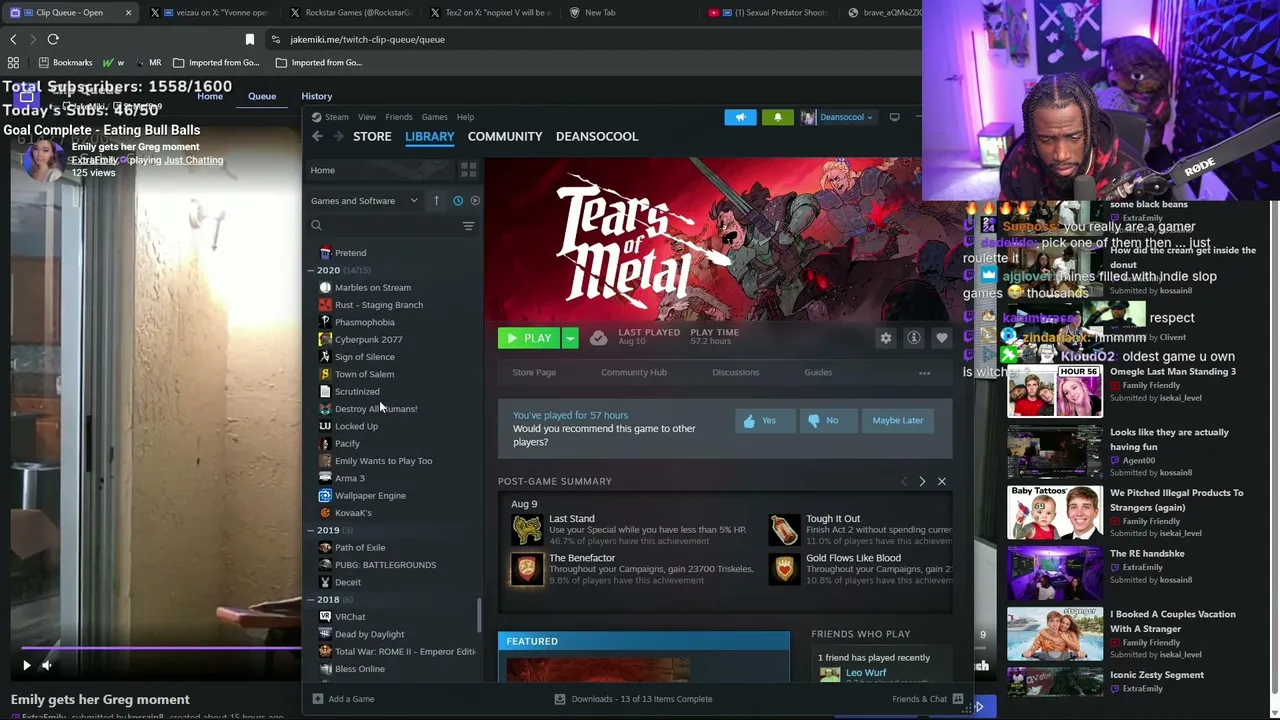
Task: Click the Add a Game plus icon
Action: [318, 699]
